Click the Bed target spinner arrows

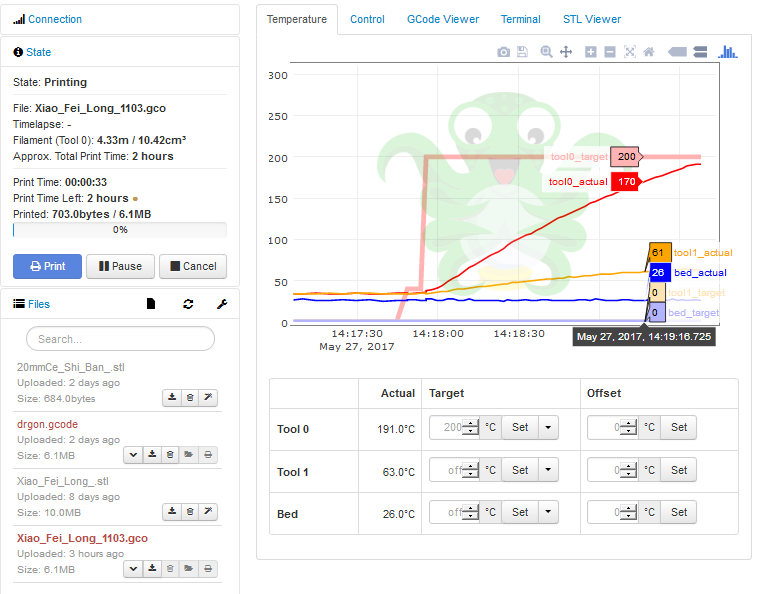click(470, 512)
